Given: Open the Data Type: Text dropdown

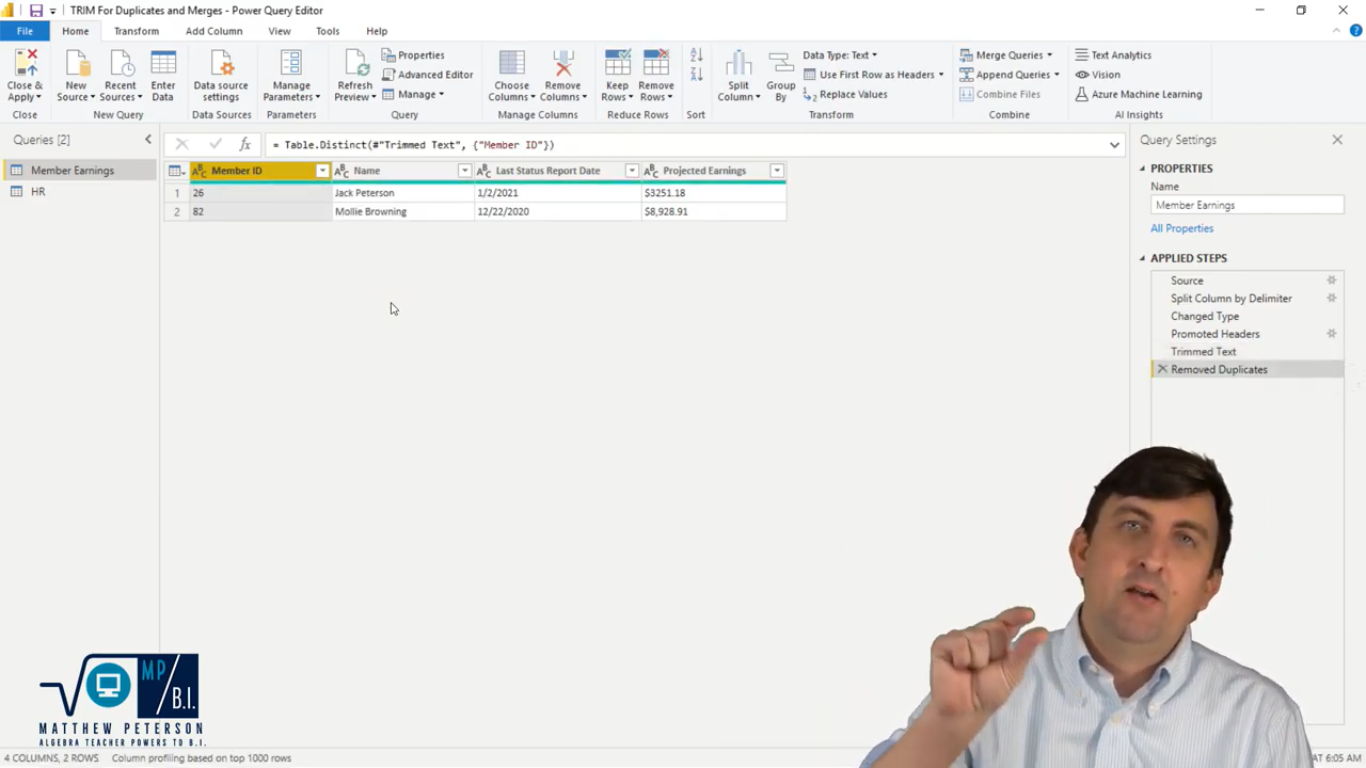Looking at the screenshot, I should point(840,55).
